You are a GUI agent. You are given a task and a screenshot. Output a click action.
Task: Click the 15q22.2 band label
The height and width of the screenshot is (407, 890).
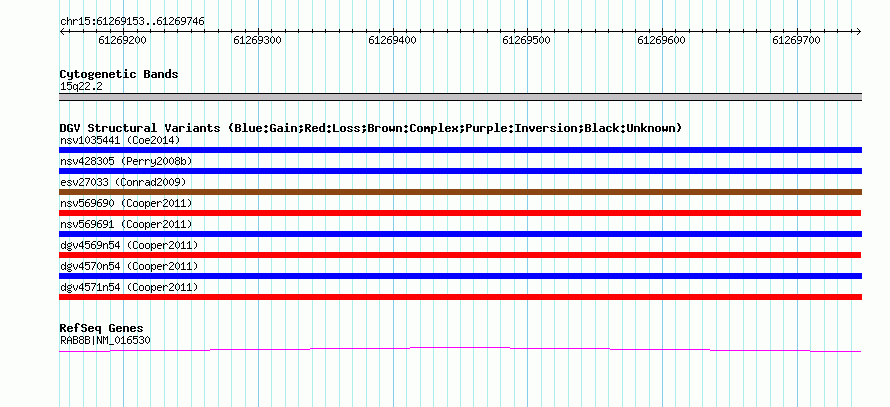point(81,86)
